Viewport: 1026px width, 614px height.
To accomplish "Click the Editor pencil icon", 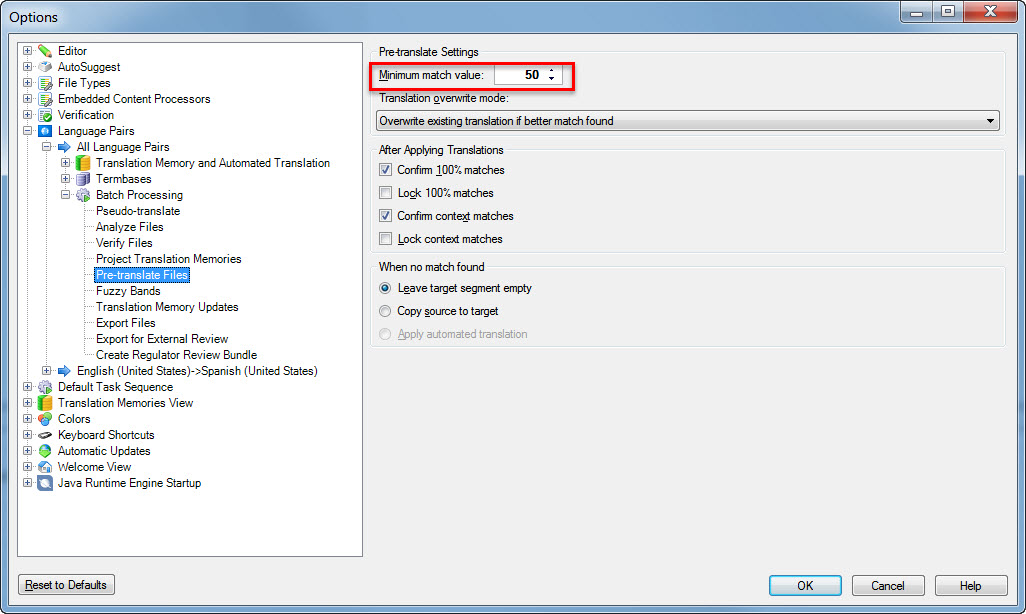I will [45, 51].
